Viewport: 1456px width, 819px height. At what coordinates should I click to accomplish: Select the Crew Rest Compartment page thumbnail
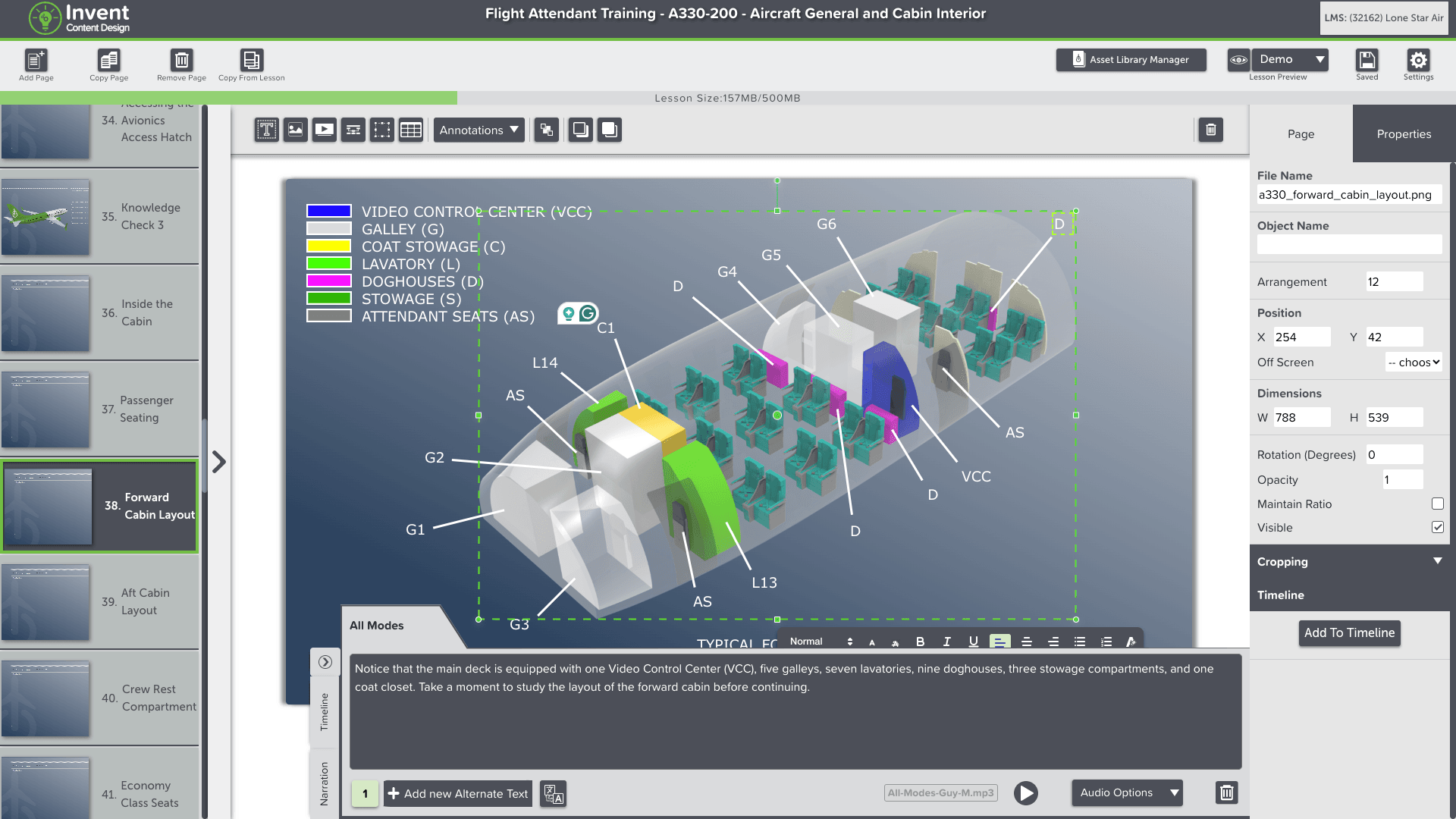click(x=47, y=698)
